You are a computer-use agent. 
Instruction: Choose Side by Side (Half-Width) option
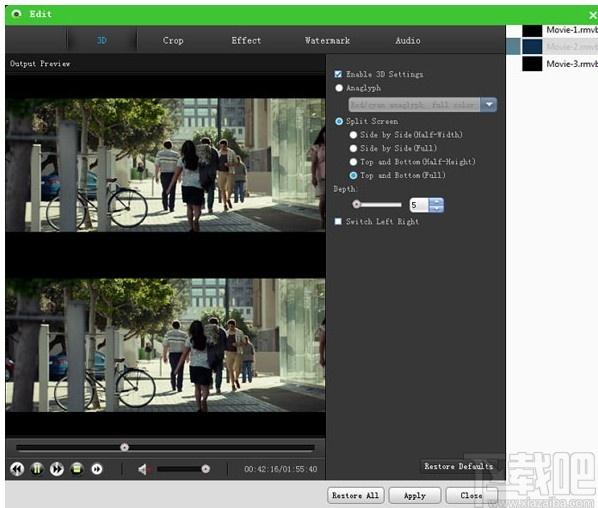coord(353,135)
